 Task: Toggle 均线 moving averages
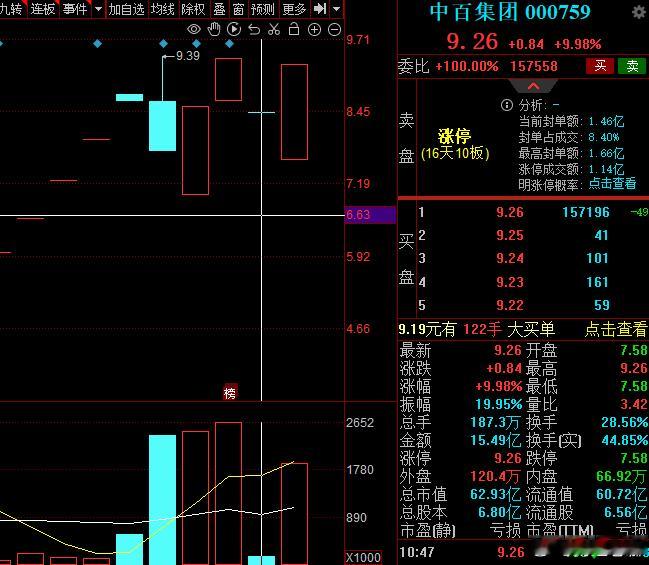[162, 9]
